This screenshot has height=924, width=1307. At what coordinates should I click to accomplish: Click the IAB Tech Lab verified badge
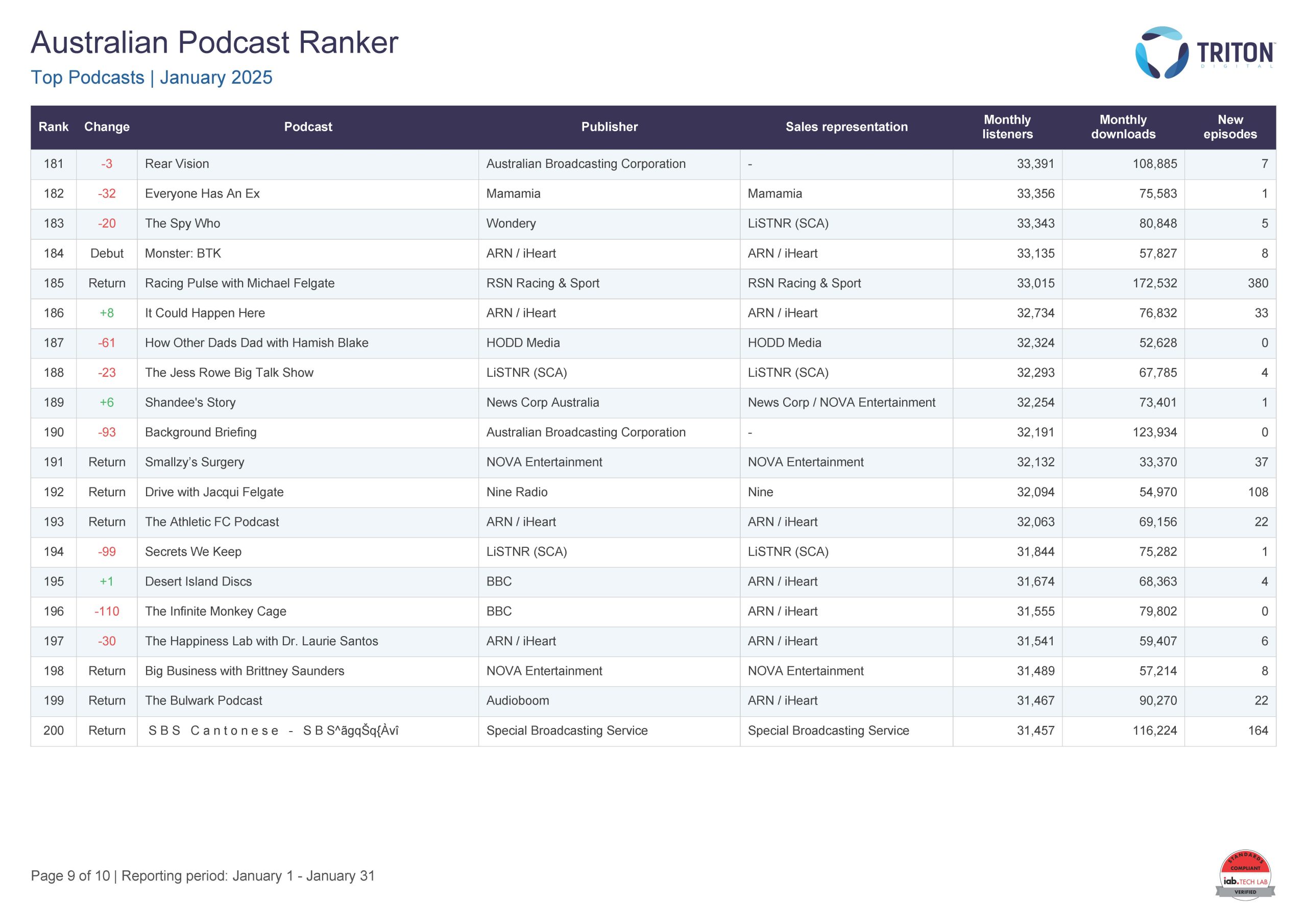[1245, 876]
